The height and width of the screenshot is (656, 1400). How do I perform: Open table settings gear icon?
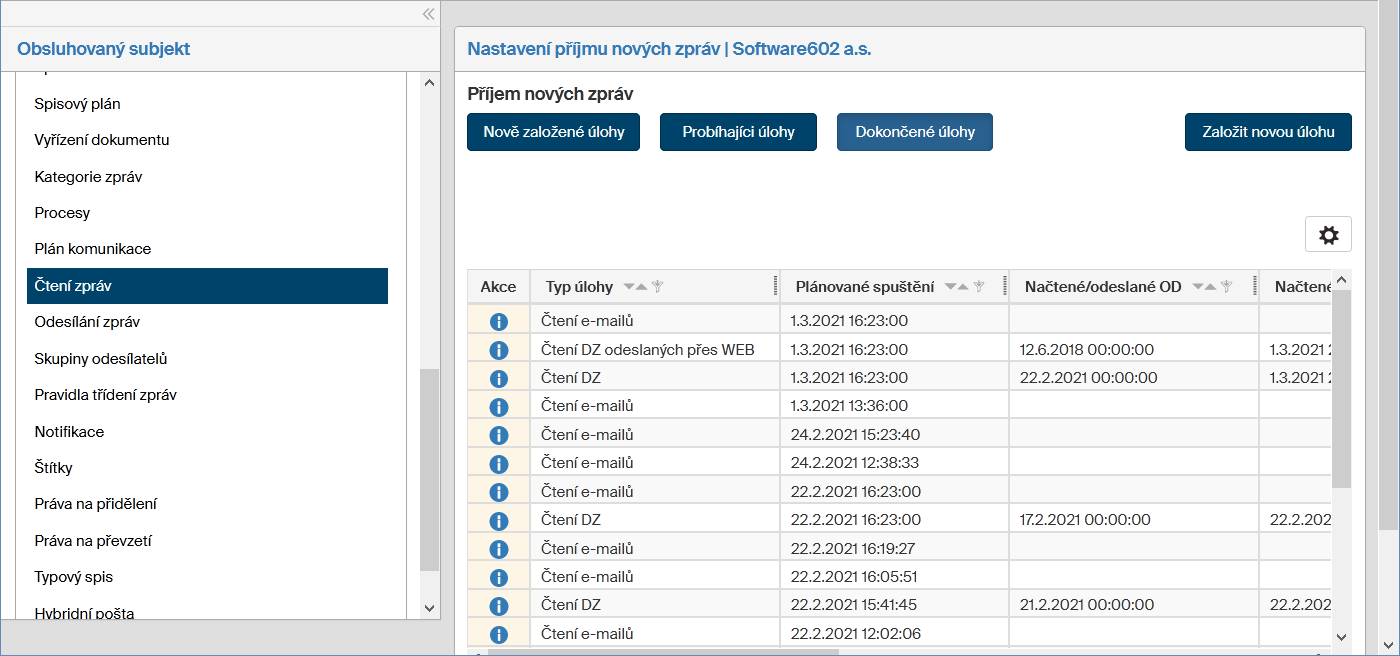point(1328,235)
